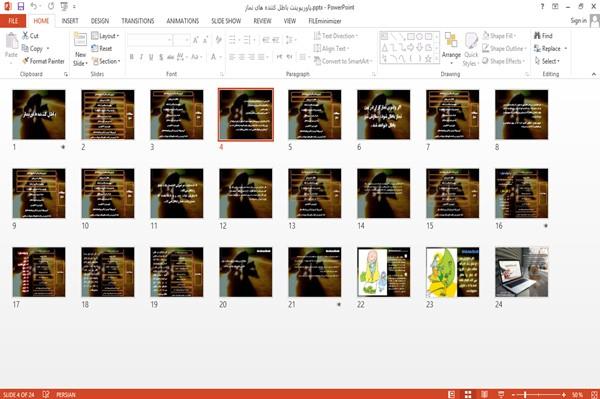Click the zoom slider in the status bar
This screenshot has height=399, width=600.
(538, 394)
